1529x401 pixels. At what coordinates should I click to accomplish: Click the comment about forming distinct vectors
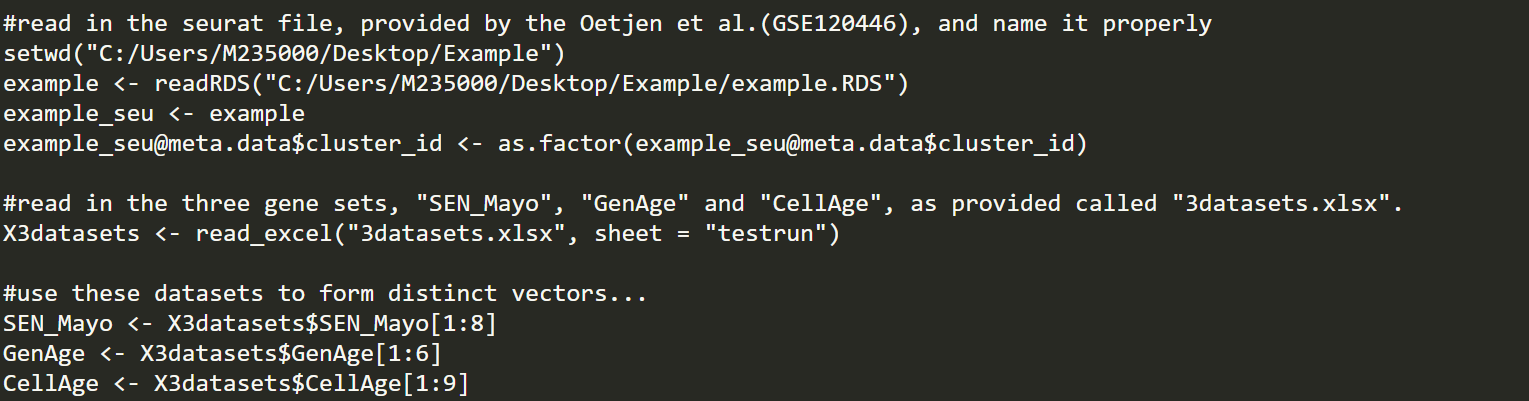(326, 293)
